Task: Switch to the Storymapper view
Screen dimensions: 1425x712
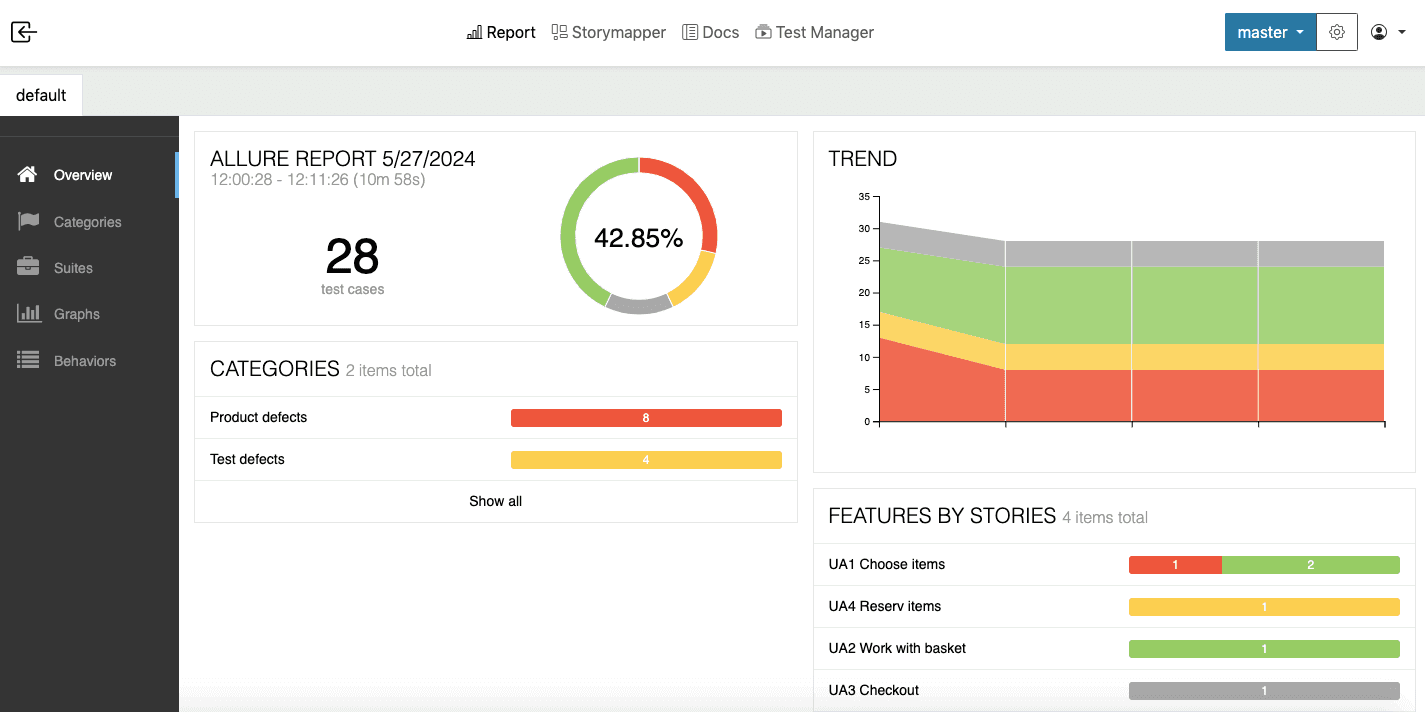Action: 609,32
